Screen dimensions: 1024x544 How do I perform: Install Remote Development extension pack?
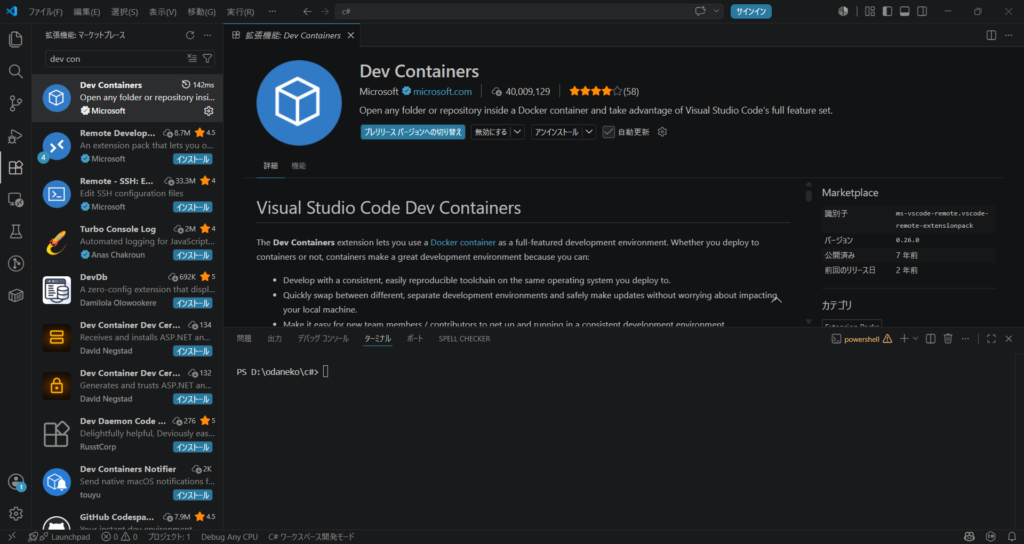(193, 159)
